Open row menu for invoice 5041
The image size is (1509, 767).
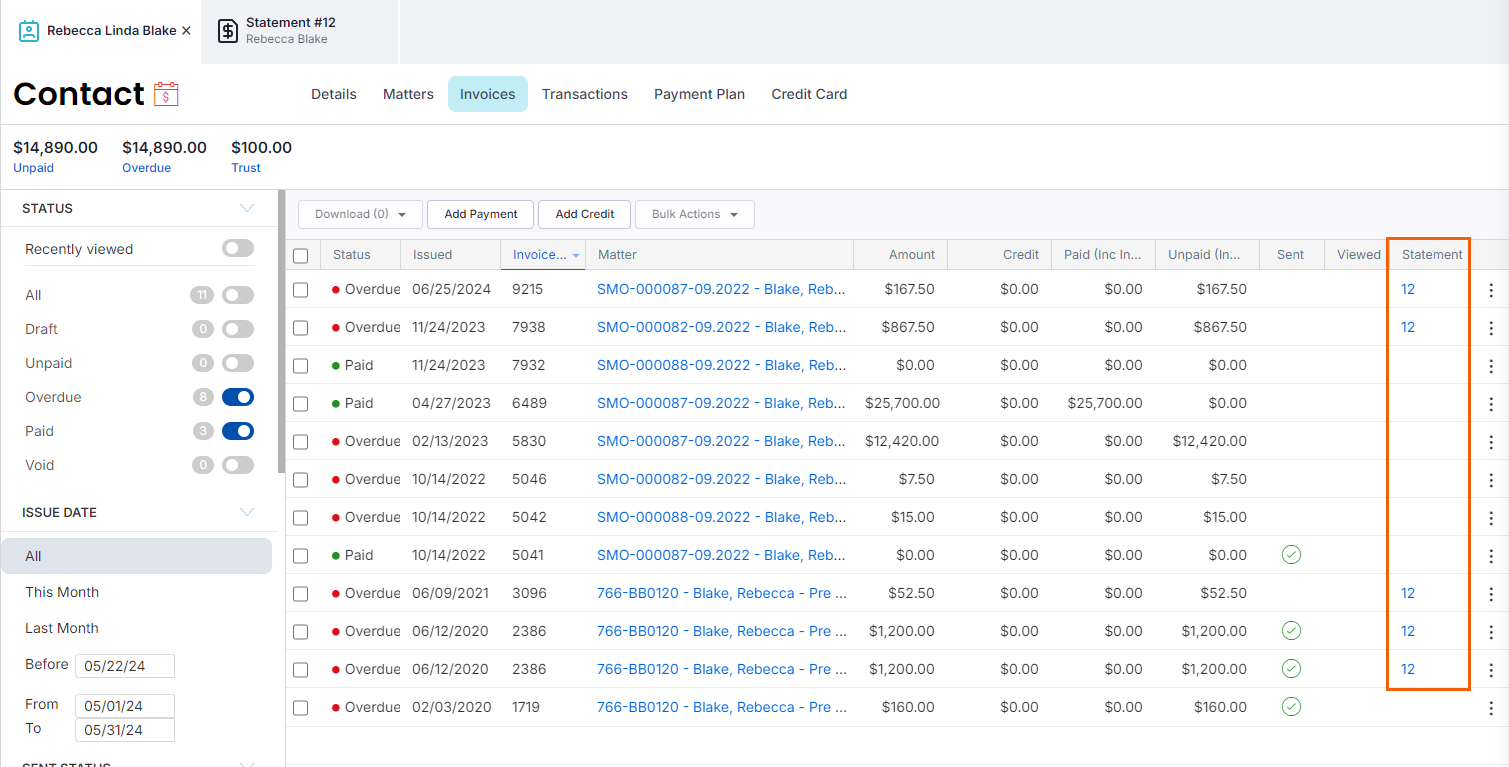[1491, 556]
